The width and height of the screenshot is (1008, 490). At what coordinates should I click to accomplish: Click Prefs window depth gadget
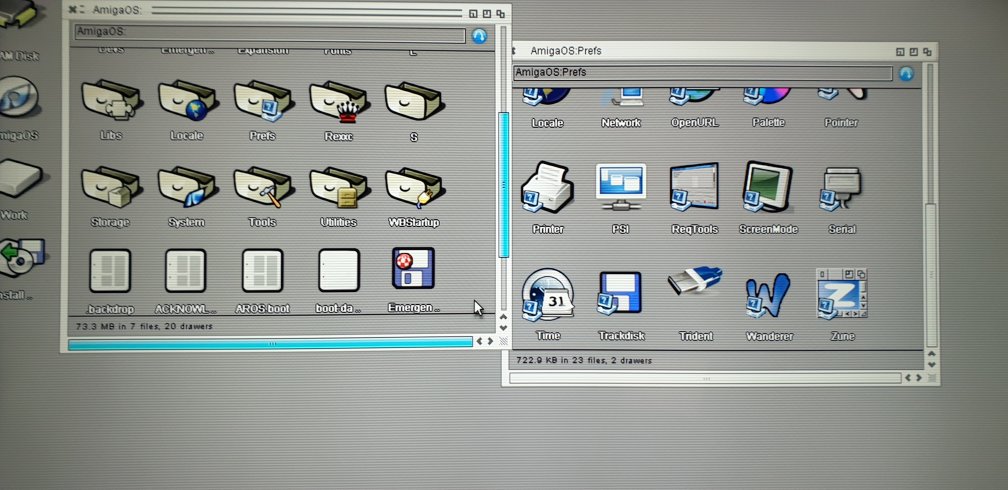pyautogui.click(x=926, y=51)
